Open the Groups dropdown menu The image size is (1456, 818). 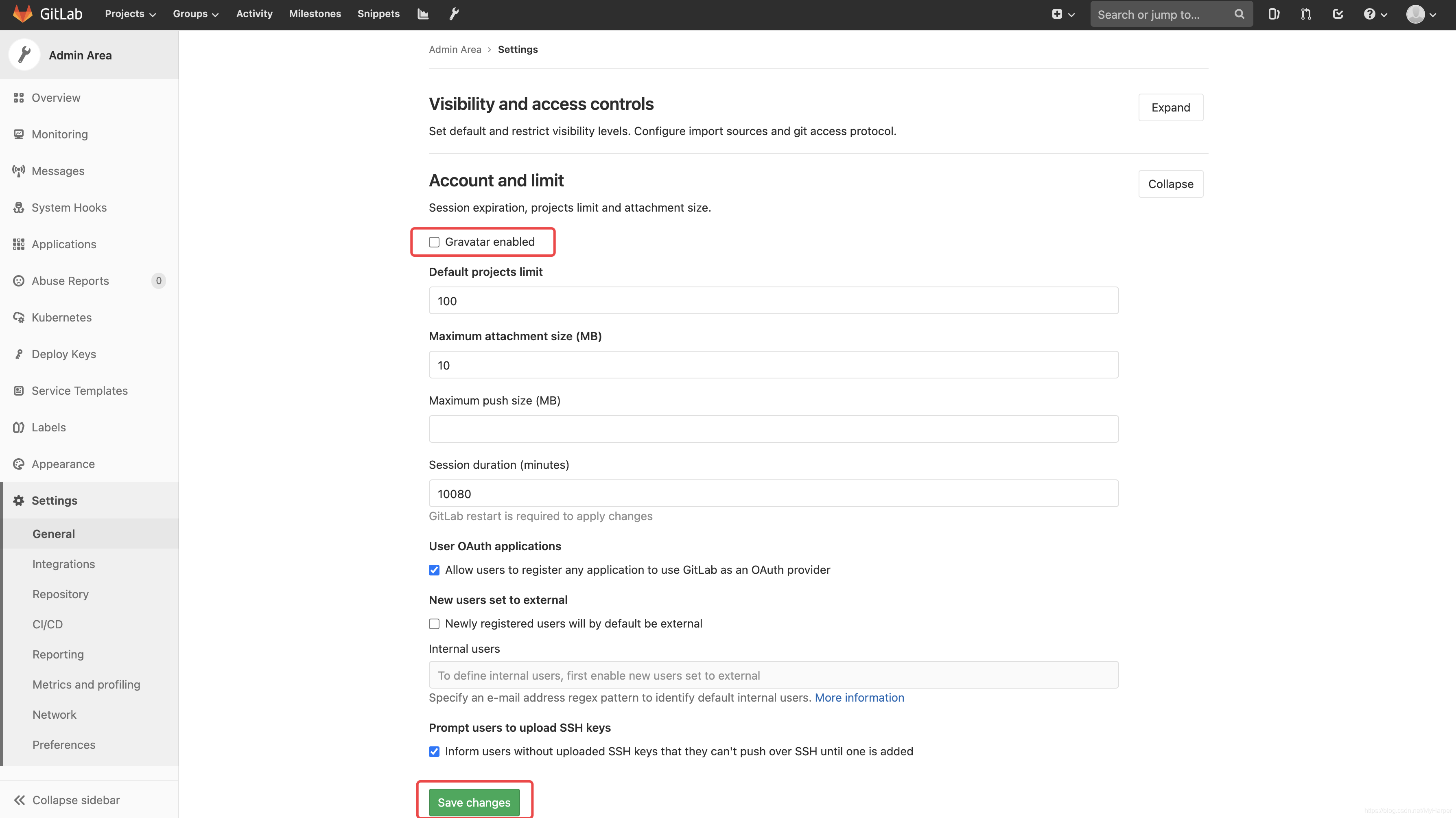pyautogui.click(x=196, y=13)
